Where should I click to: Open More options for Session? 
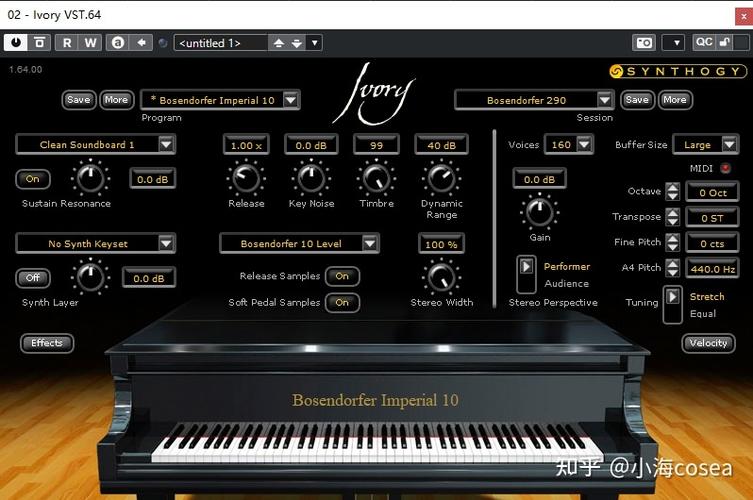[675, 100]
